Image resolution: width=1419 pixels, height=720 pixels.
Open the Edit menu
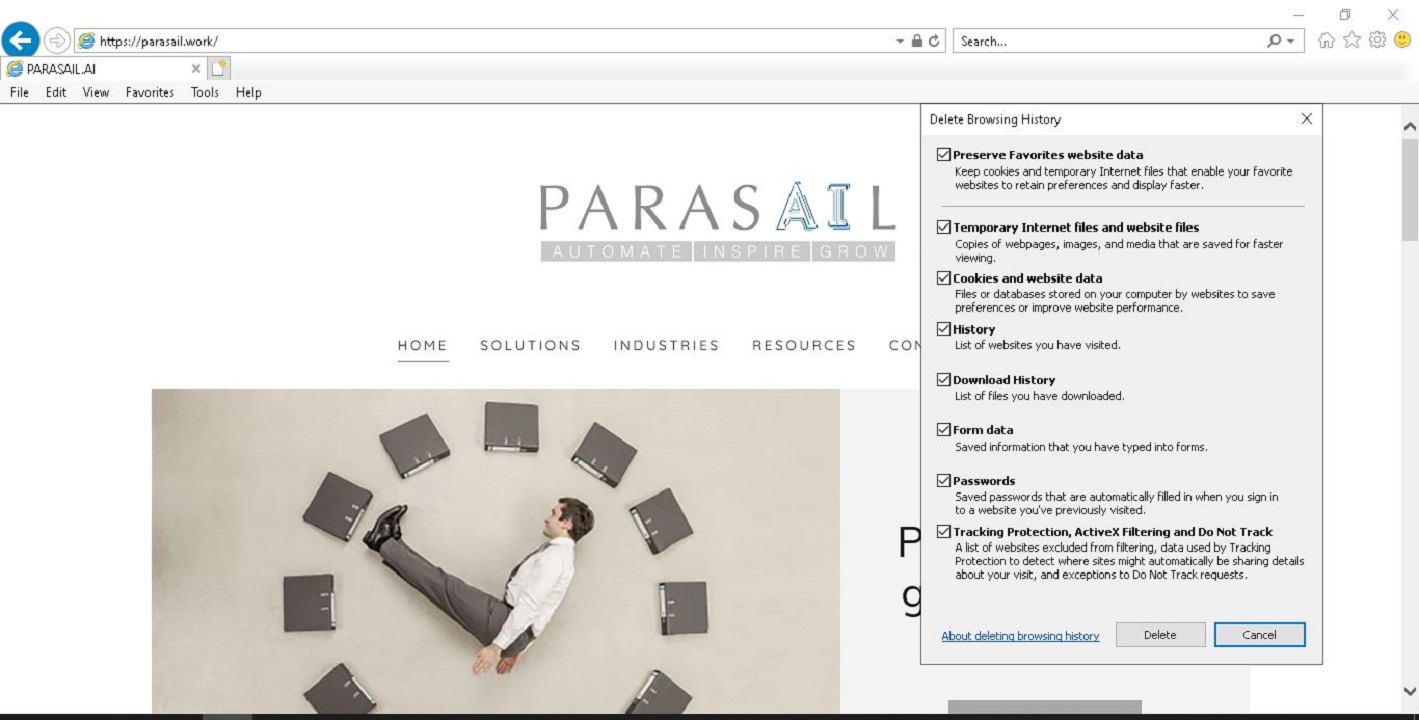55,92
